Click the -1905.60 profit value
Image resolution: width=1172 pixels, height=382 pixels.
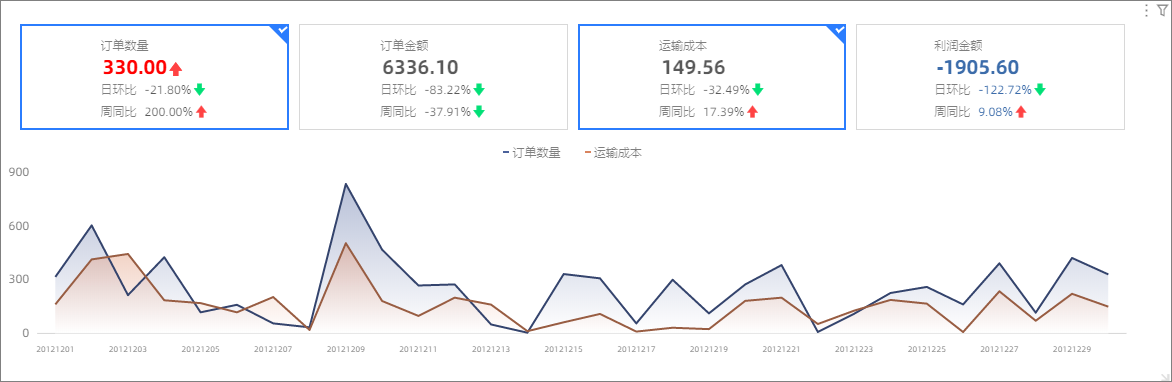978,67
